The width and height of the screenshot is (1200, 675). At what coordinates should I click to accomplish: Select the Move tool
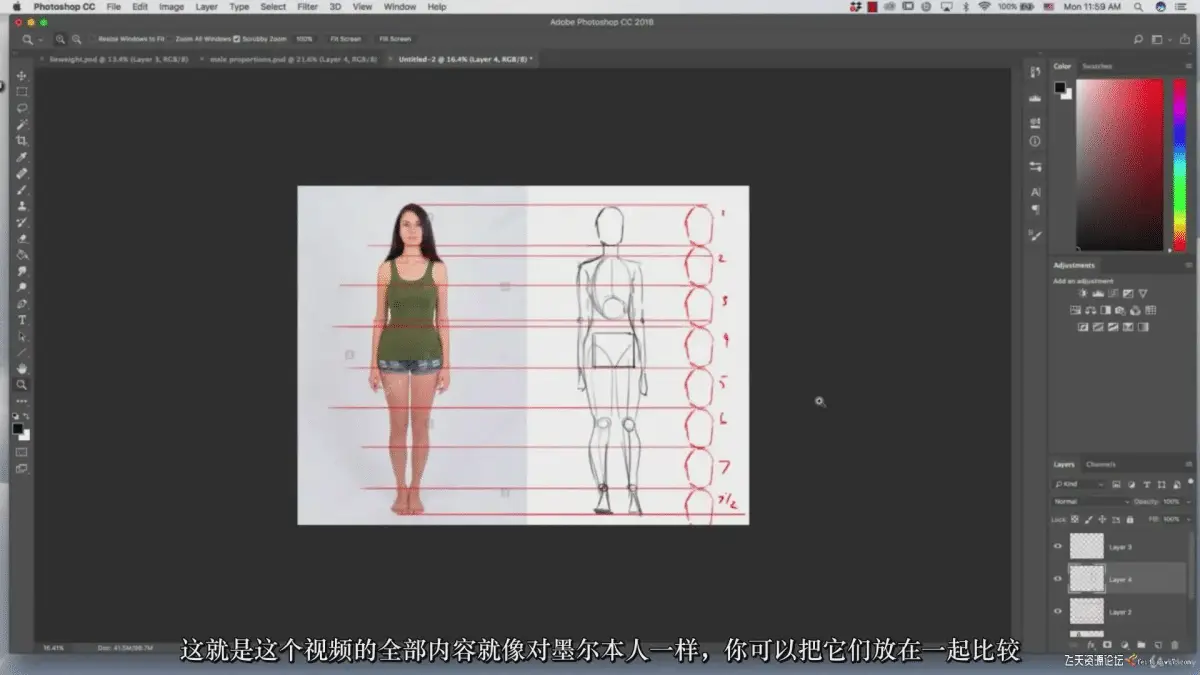click(x=22, y=76)
